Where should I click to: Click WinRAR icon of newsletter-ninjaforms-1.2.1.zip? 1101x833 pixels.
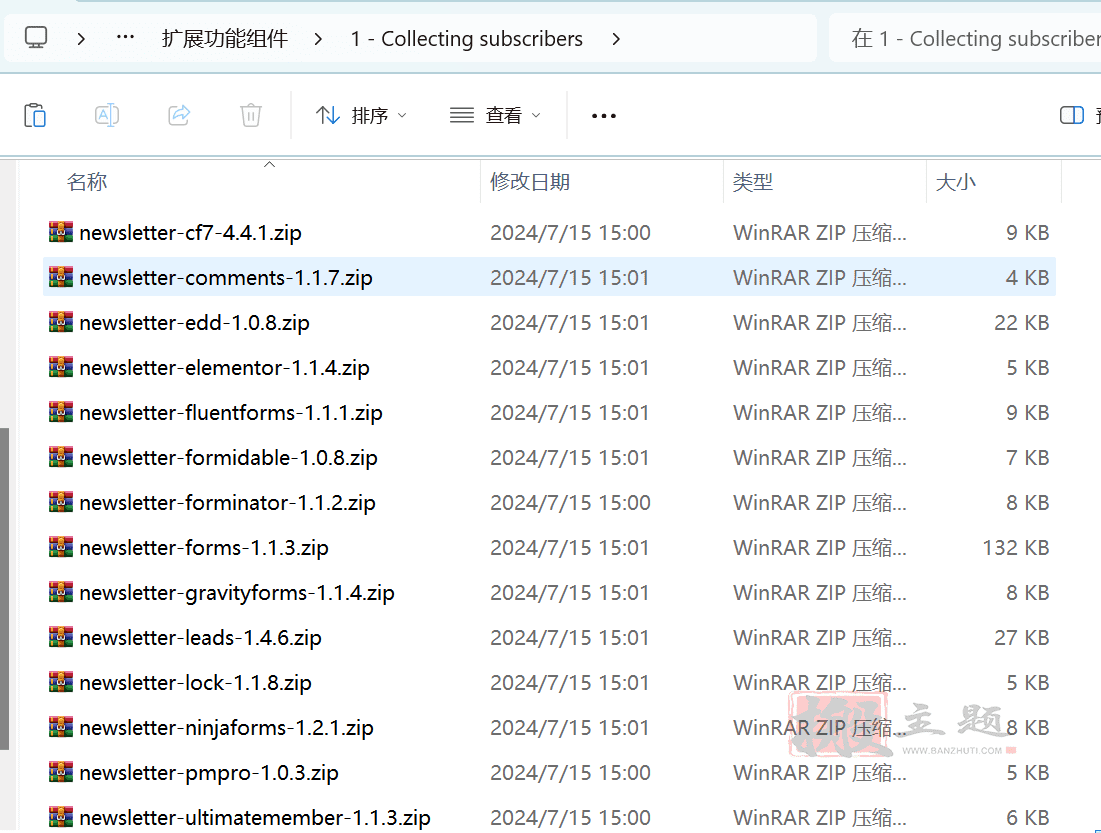[x=61, y=726]
